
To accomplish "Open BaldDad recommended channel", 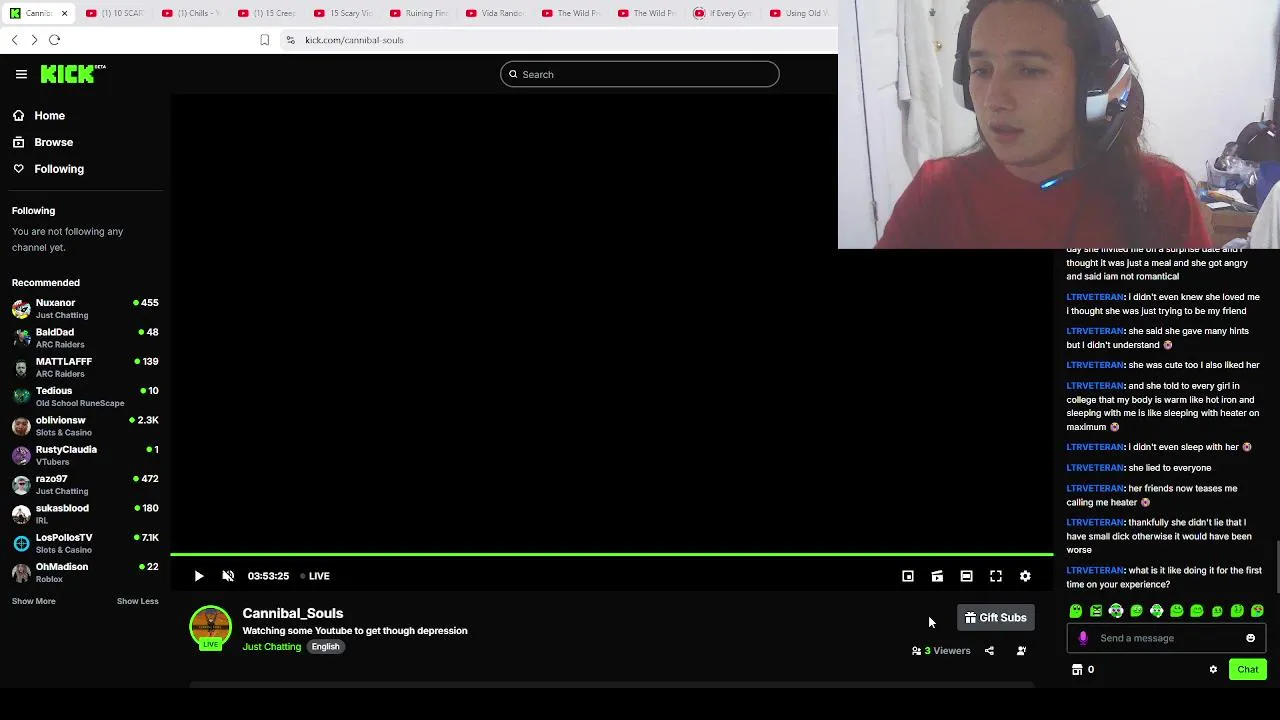I will (x=85, y=338).
